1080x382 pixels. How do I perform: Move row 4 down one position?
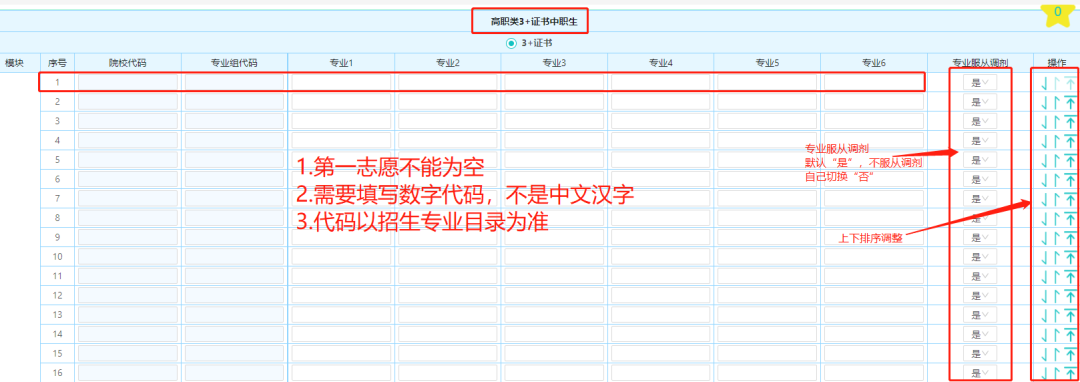point(1044,141)
